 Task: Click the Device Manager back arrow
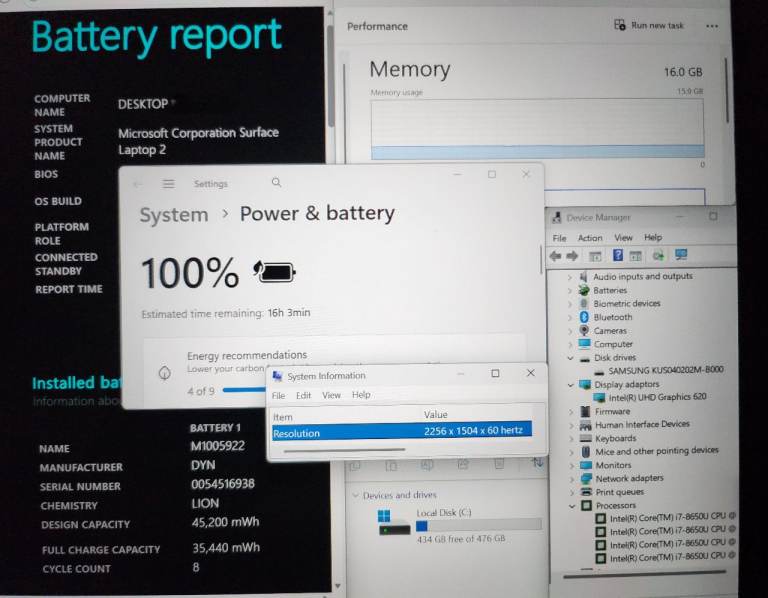coord(555,256)
